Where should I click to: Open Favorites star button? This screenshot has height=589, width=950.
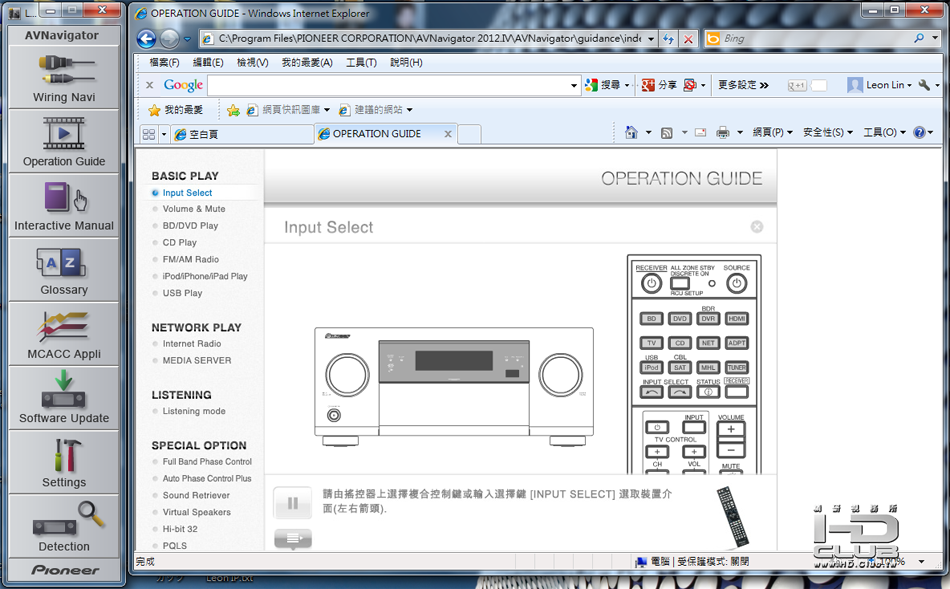(176, 110)
